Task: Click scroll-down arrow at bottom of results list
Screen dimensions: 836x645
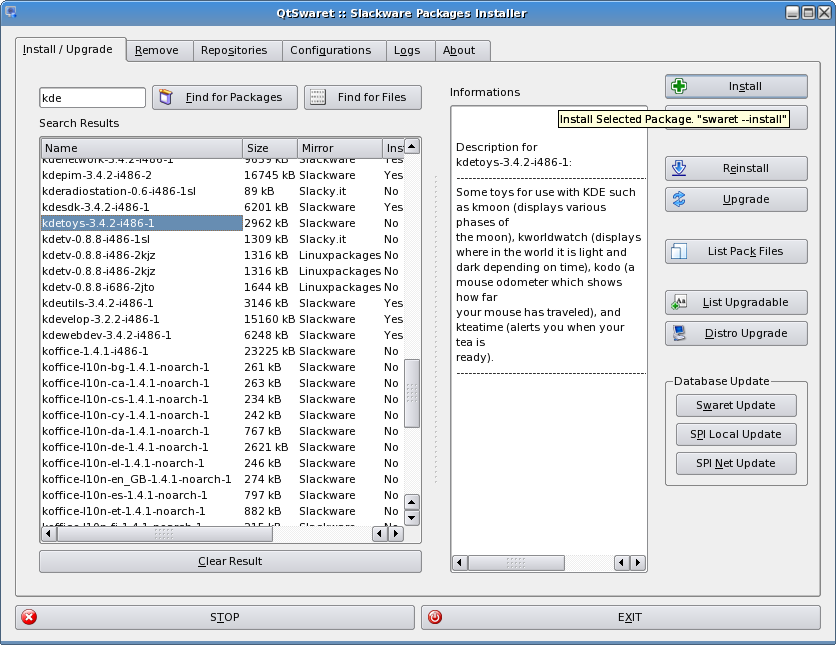Action: click(x=412, y=518)
